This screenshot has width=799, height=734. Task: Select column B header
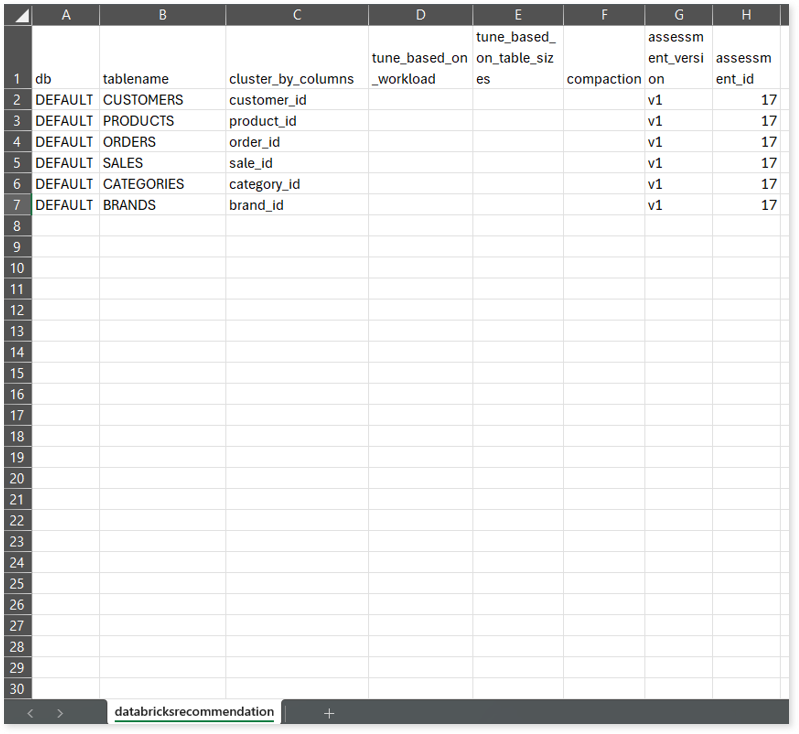tap(163, 15)
